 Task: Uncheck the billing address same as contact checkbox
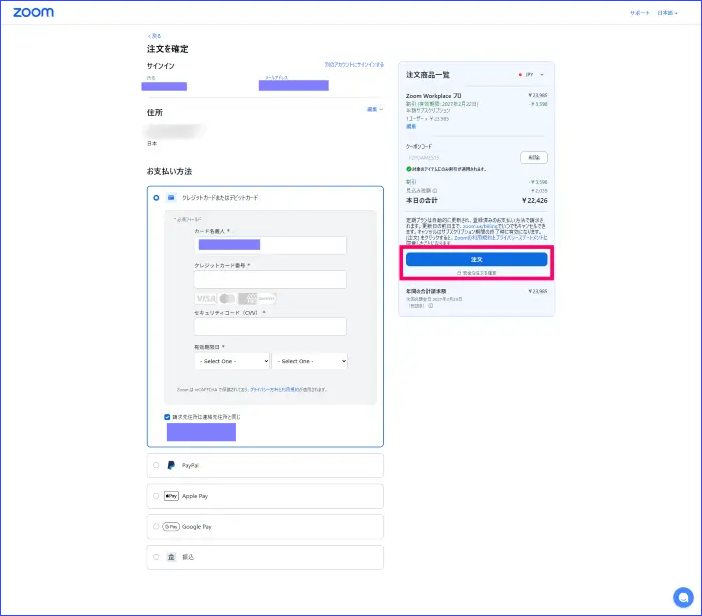[x=168, y=416]
